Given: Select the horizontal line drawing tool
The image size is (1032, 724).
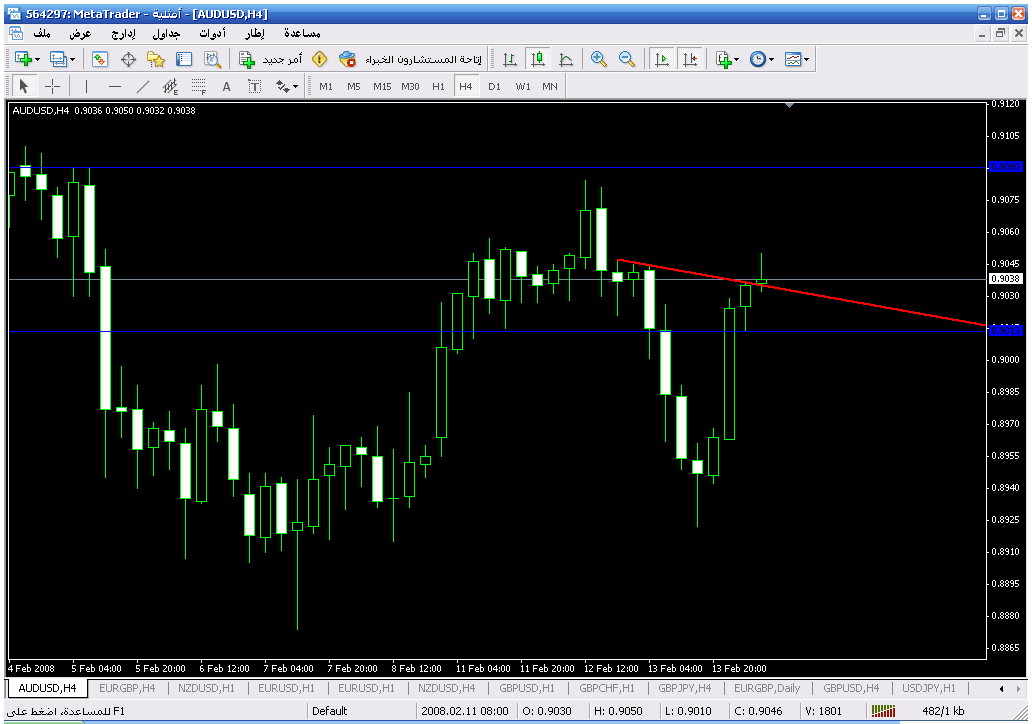Looking at the screenshot, I should (115, 86).
